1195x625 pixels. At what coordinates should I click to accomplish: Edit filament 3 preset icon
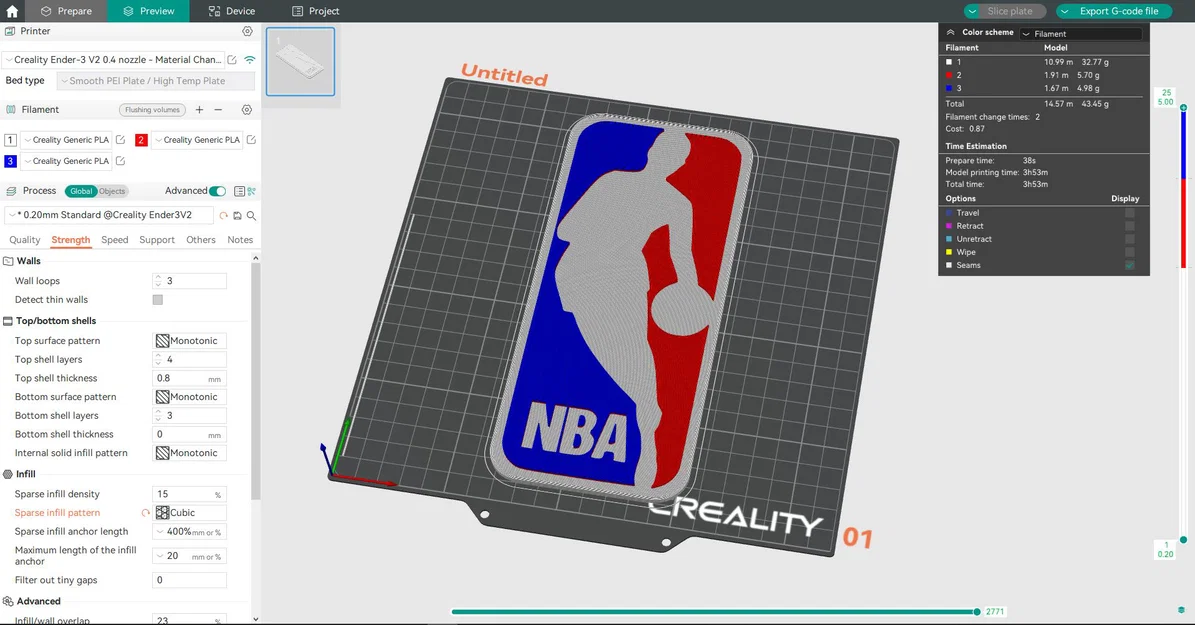click(x=120, y=161)
